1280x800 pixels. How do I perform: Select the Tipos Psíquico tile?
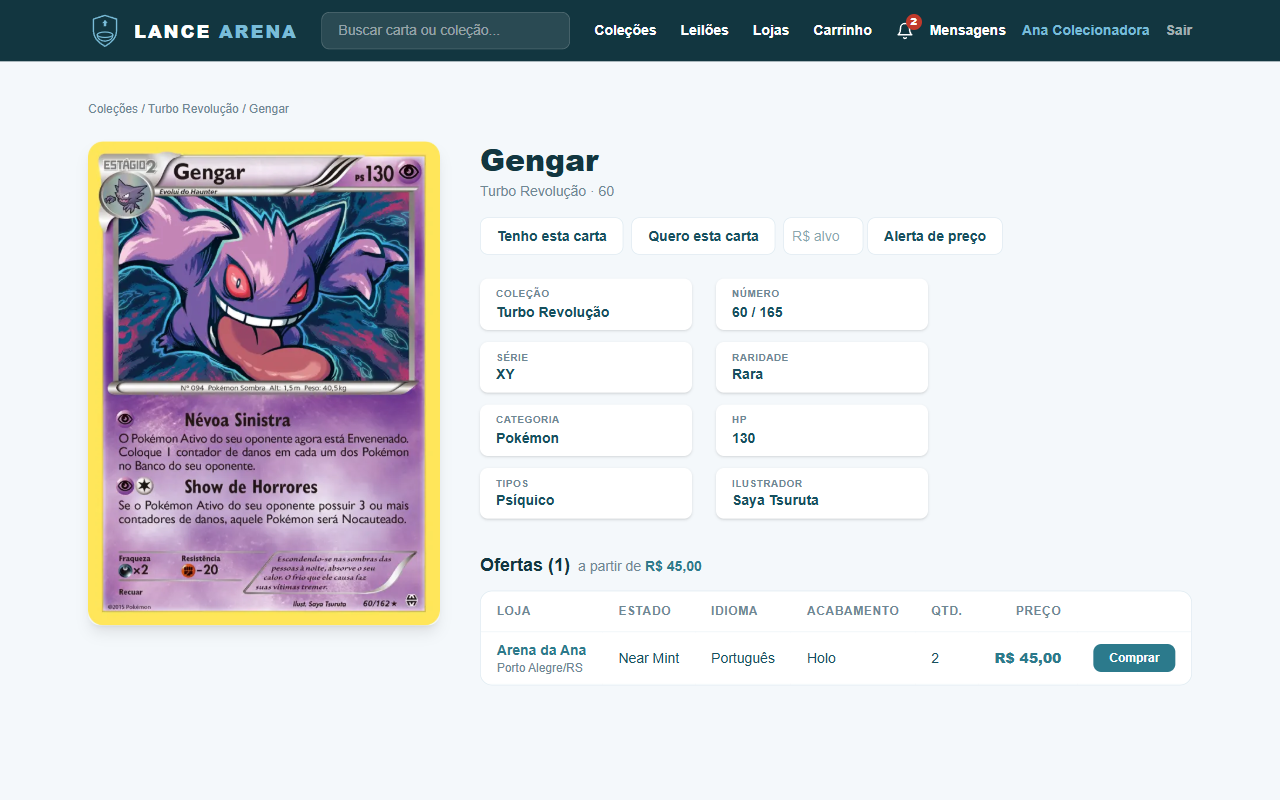coord(586,493)
